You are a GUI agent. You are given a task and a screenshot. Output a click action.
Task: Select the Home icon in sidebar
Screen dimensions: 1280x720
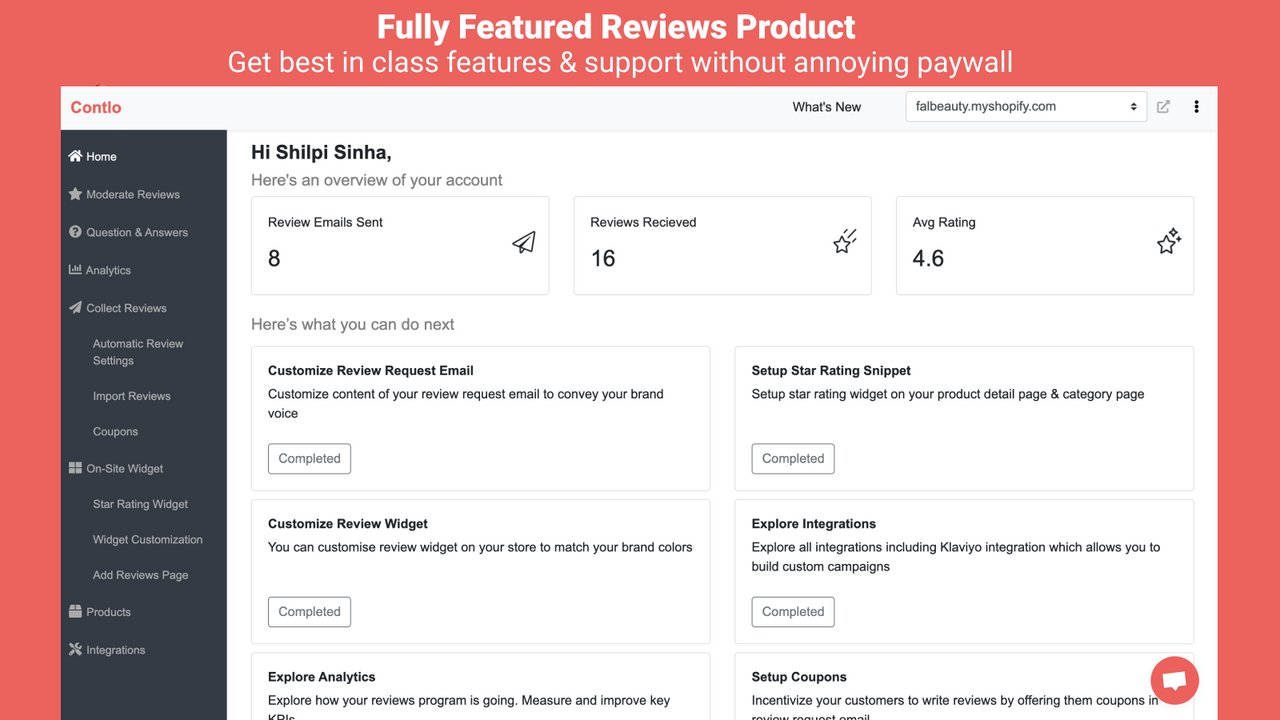click(74, 156)
